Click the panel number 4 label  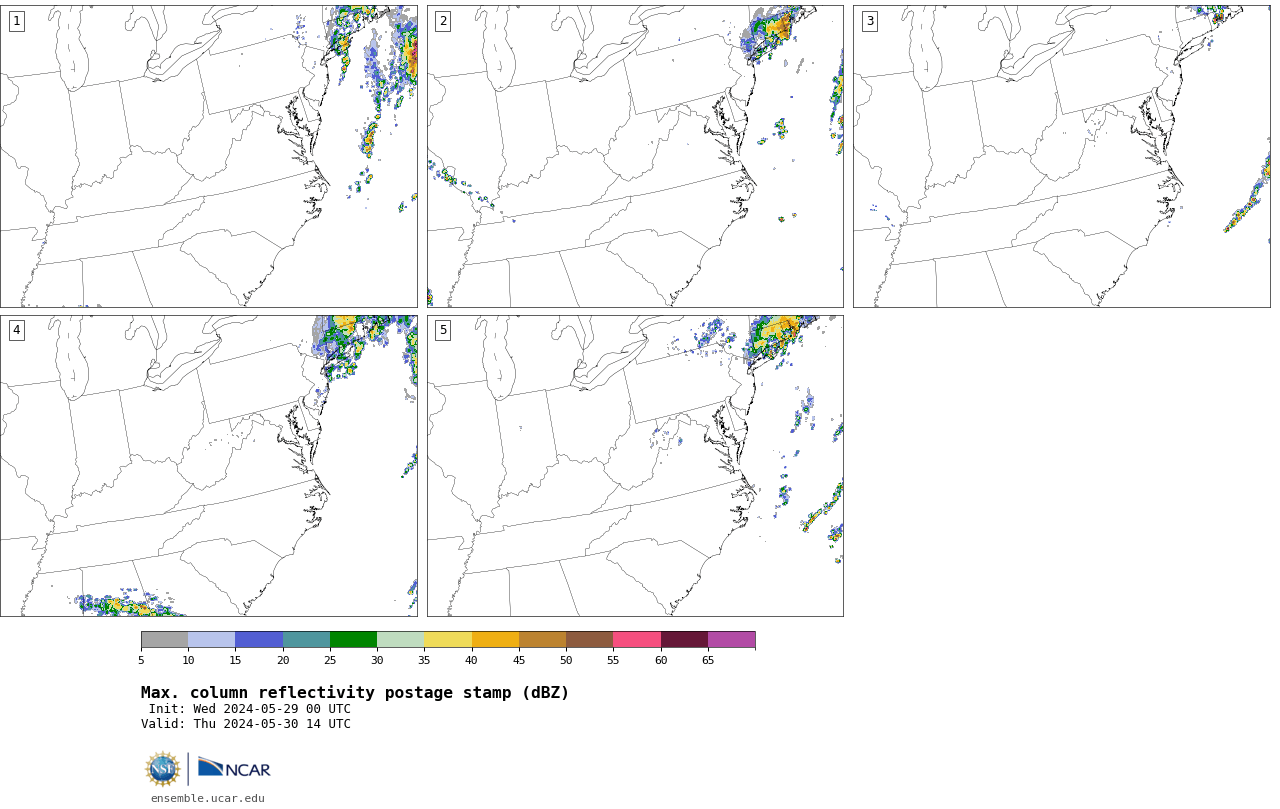click(16, 330)
